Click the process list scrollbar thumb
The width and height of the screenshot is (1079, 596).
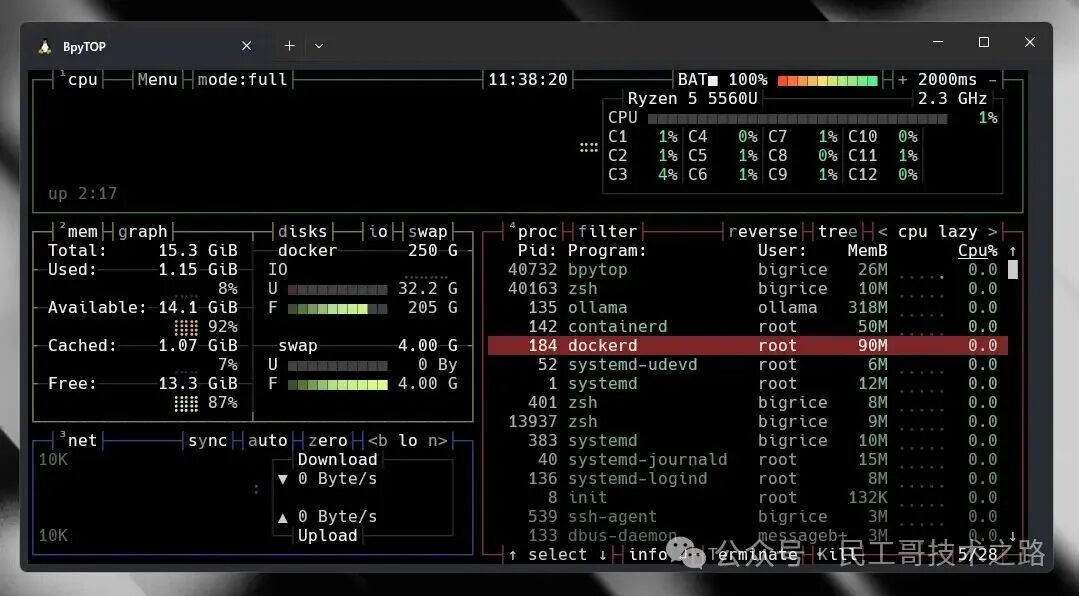click(x=1012, y=269)
